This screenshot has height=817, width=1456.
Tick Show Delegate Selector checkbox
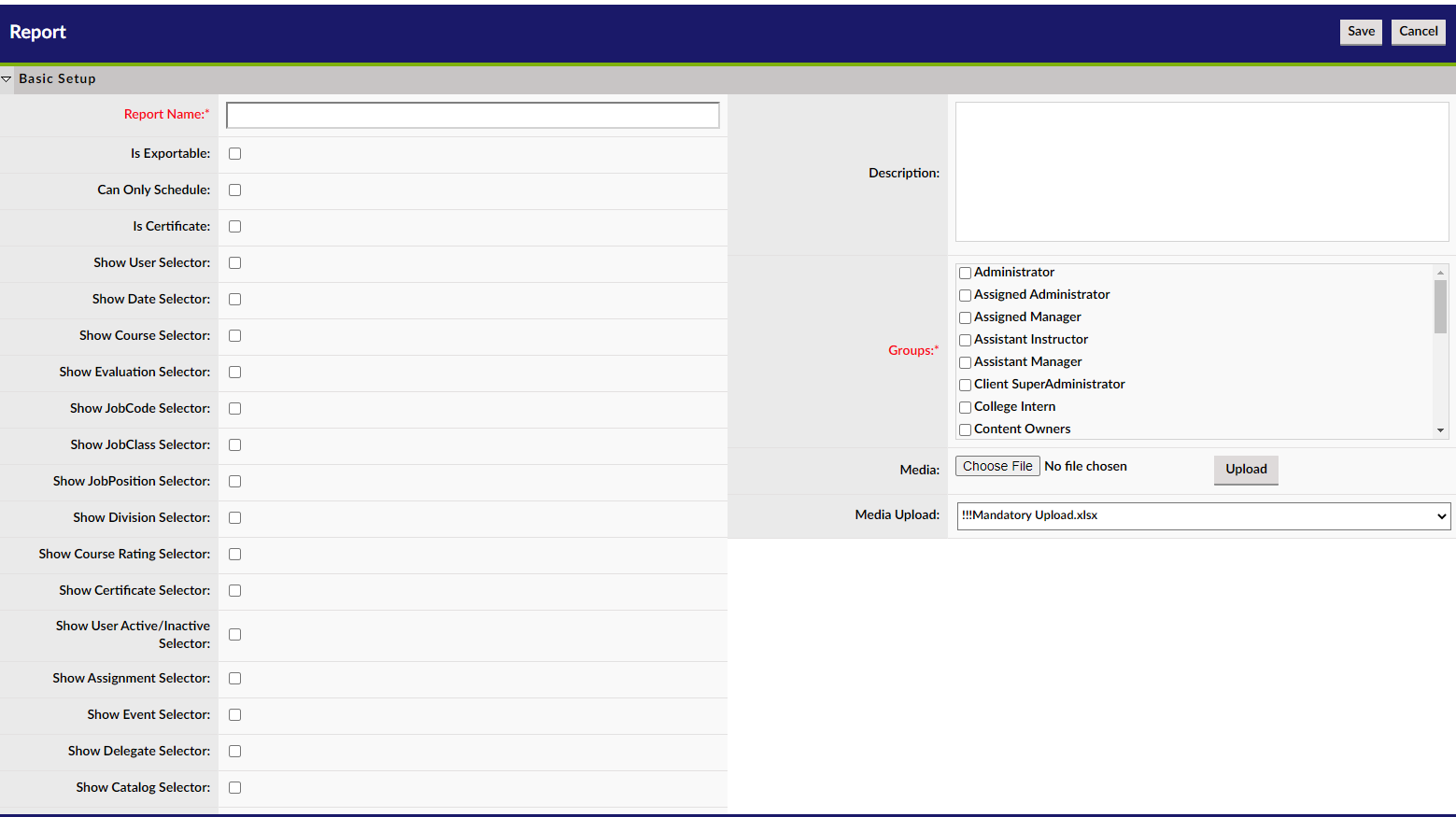235,752
